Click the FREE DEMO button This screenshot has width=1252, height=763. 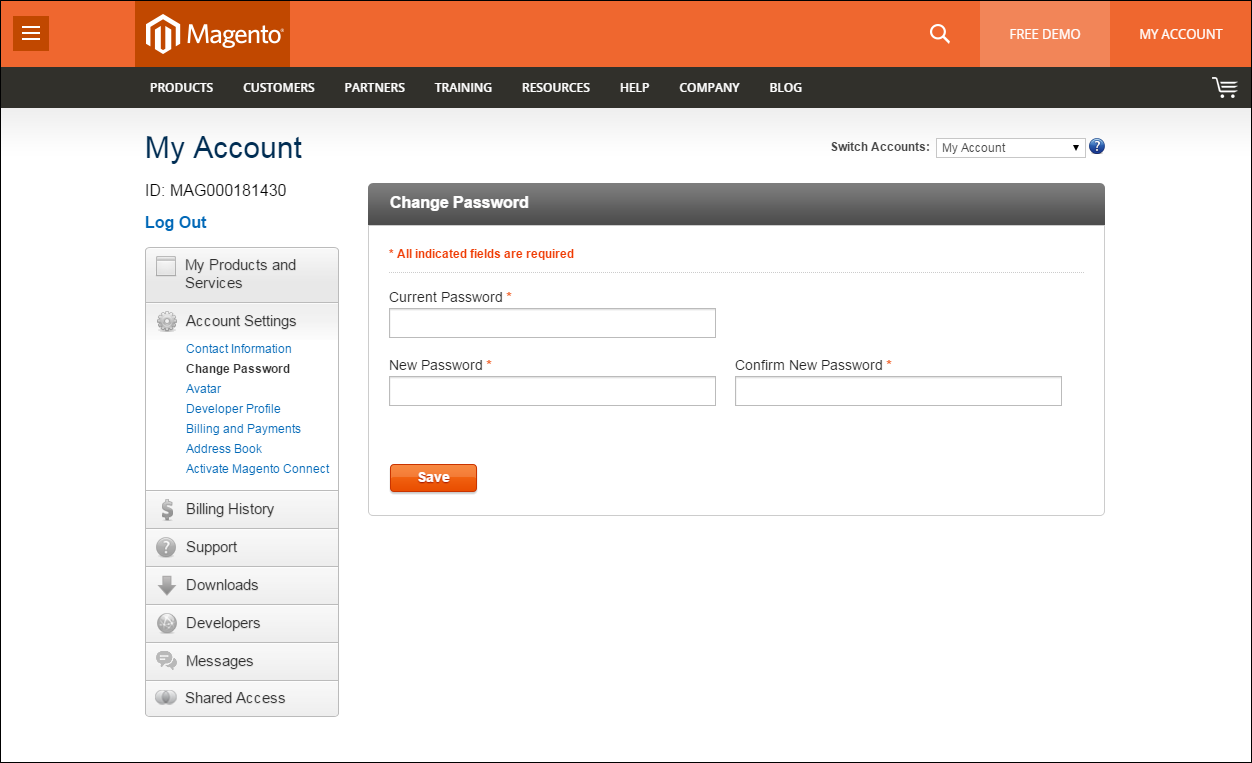(x=1045, y=34)
